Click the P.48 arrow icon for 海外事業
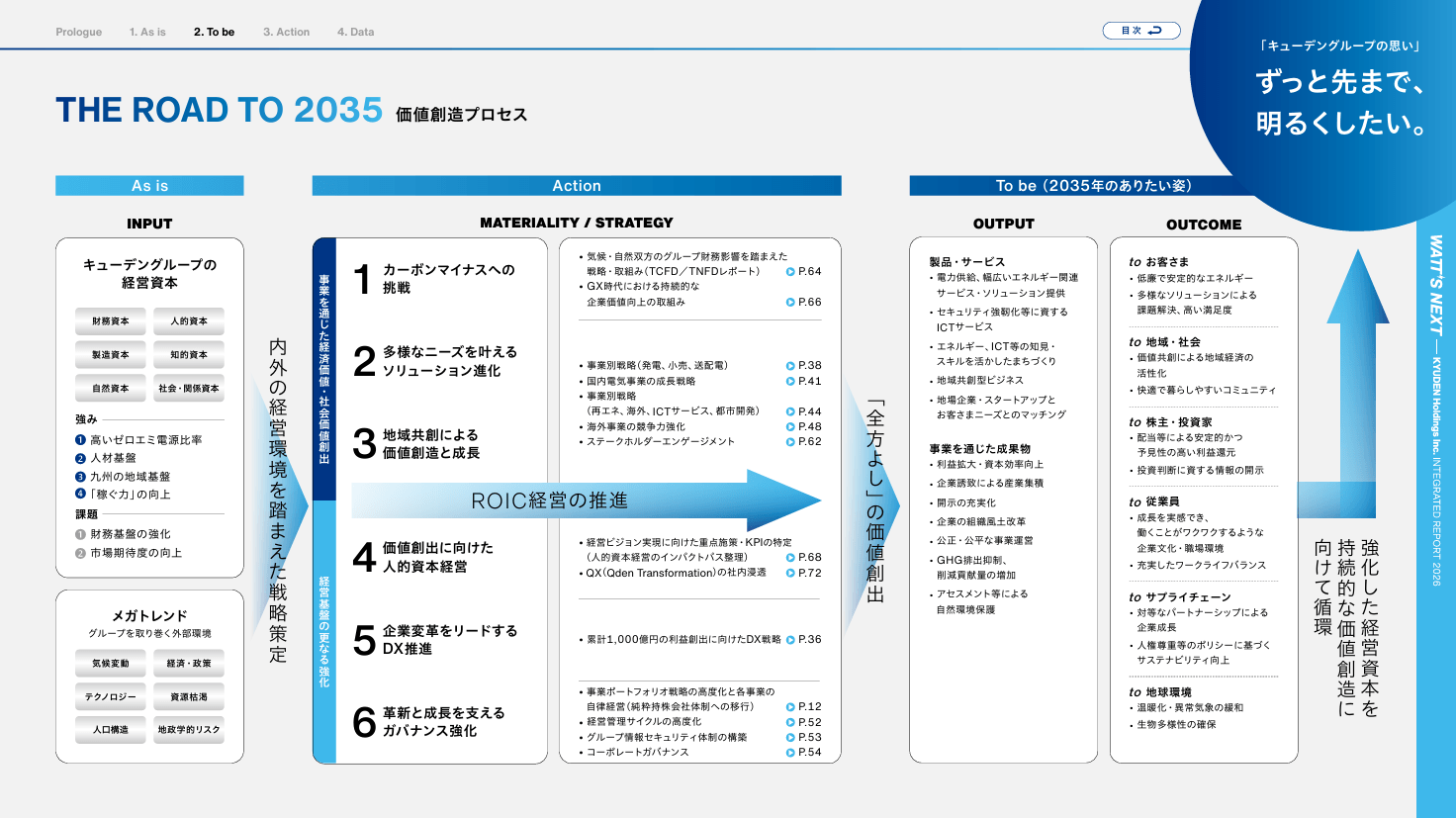This screenshot has width=1456, height=818. [790, 427]
